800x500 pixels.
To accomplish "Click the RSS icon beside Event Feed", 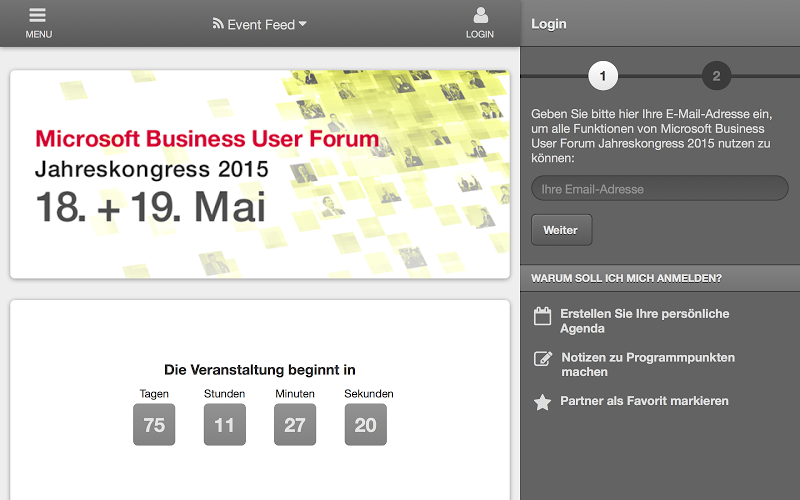I will tap(218, 23).
